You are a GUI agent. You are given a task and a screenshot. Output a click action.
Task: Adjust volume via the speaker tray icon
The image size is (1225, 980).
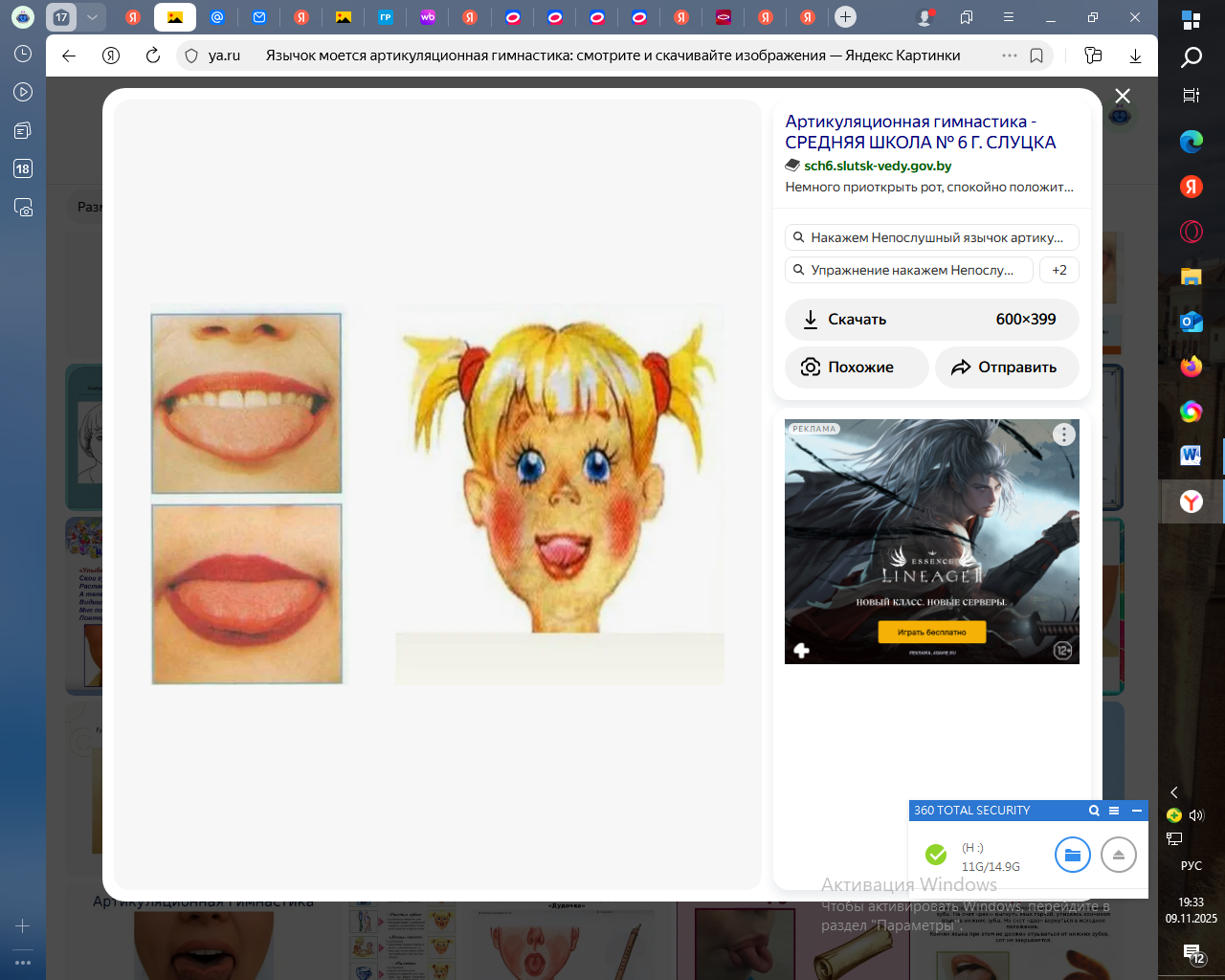[1195, 815]
